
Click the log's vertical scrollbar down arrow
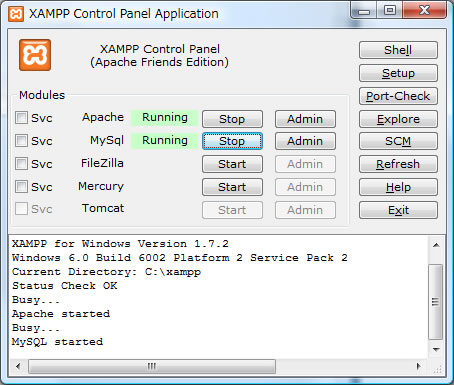click(436, 350)
